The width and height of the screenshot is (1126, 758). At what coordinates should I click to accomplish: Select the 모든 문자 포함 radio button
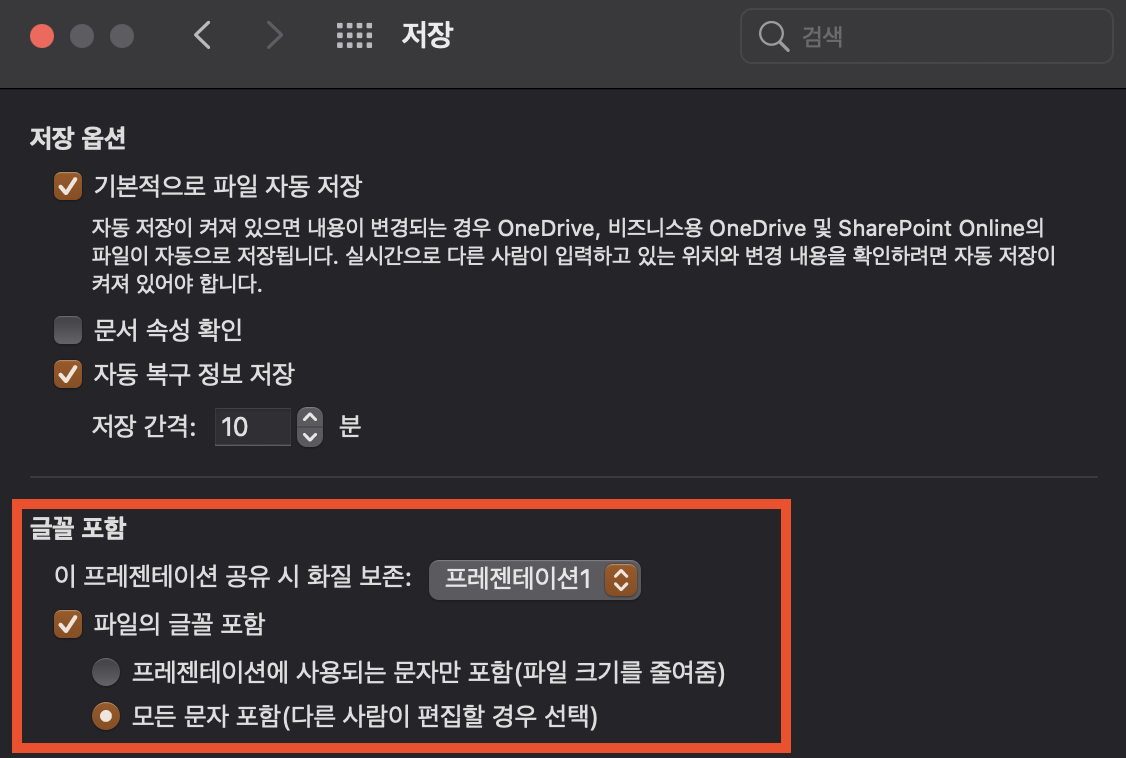106,716
